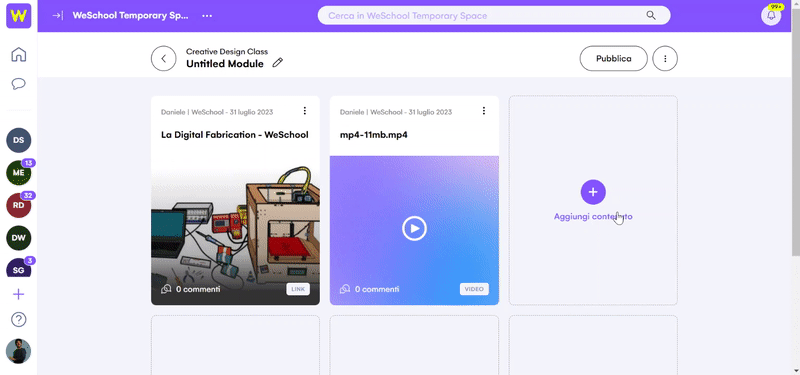The width and height of the screenshot is (800, 375).
Task: Click the WeSchool Temporary Space title
Action: coord(130,15)
